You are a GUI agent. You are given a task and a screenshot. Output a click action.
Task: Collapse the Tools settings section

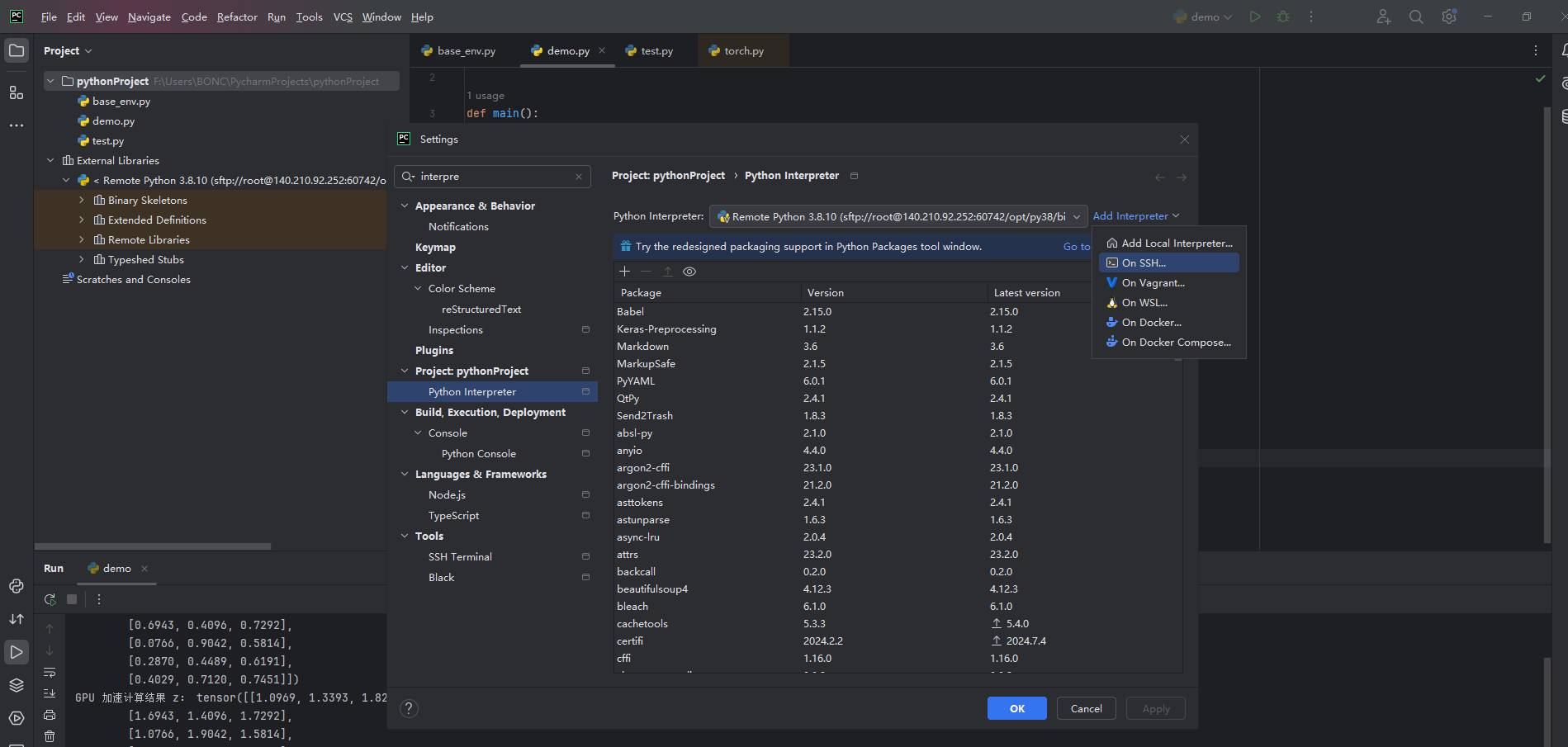[x=405, y=536]
